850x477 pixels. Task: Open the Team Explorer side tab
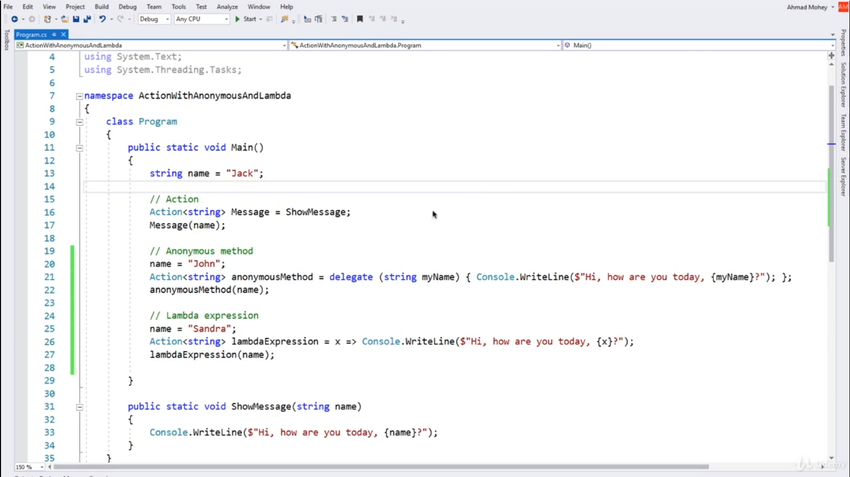843,132
